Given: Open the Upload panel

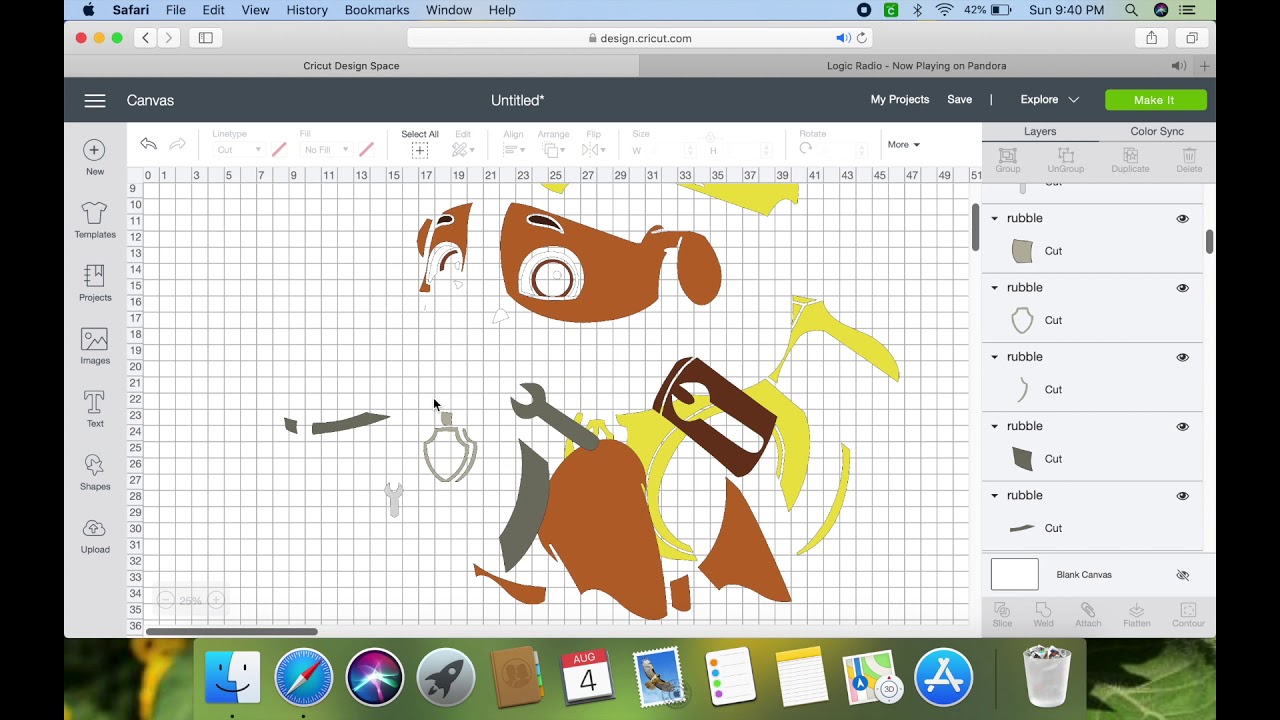Looking at the screenshot, I should (x=95, y=536).
